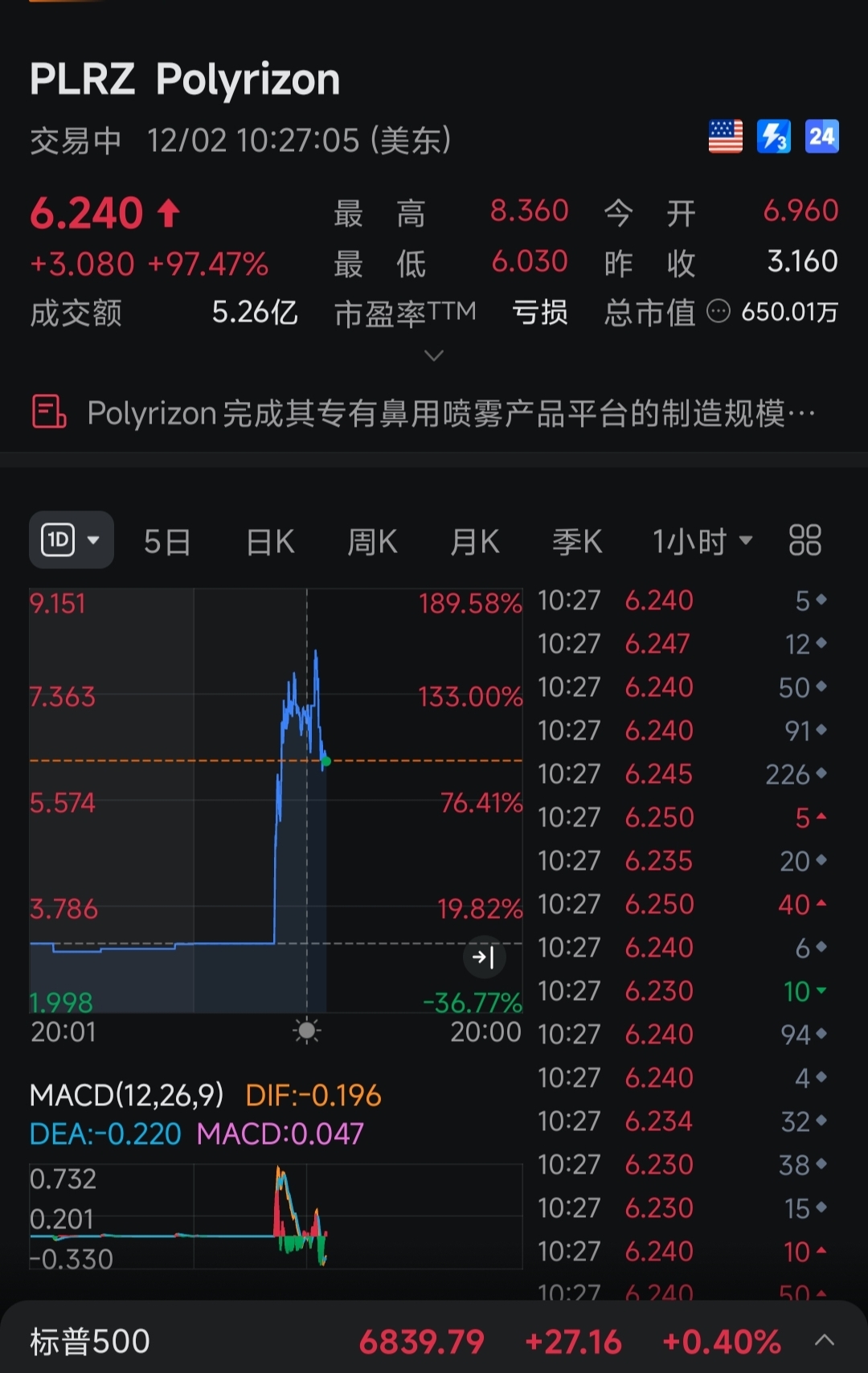Tap the sun icon on chart time axis
The image size is (868, 1373).
click(307, 1030)
